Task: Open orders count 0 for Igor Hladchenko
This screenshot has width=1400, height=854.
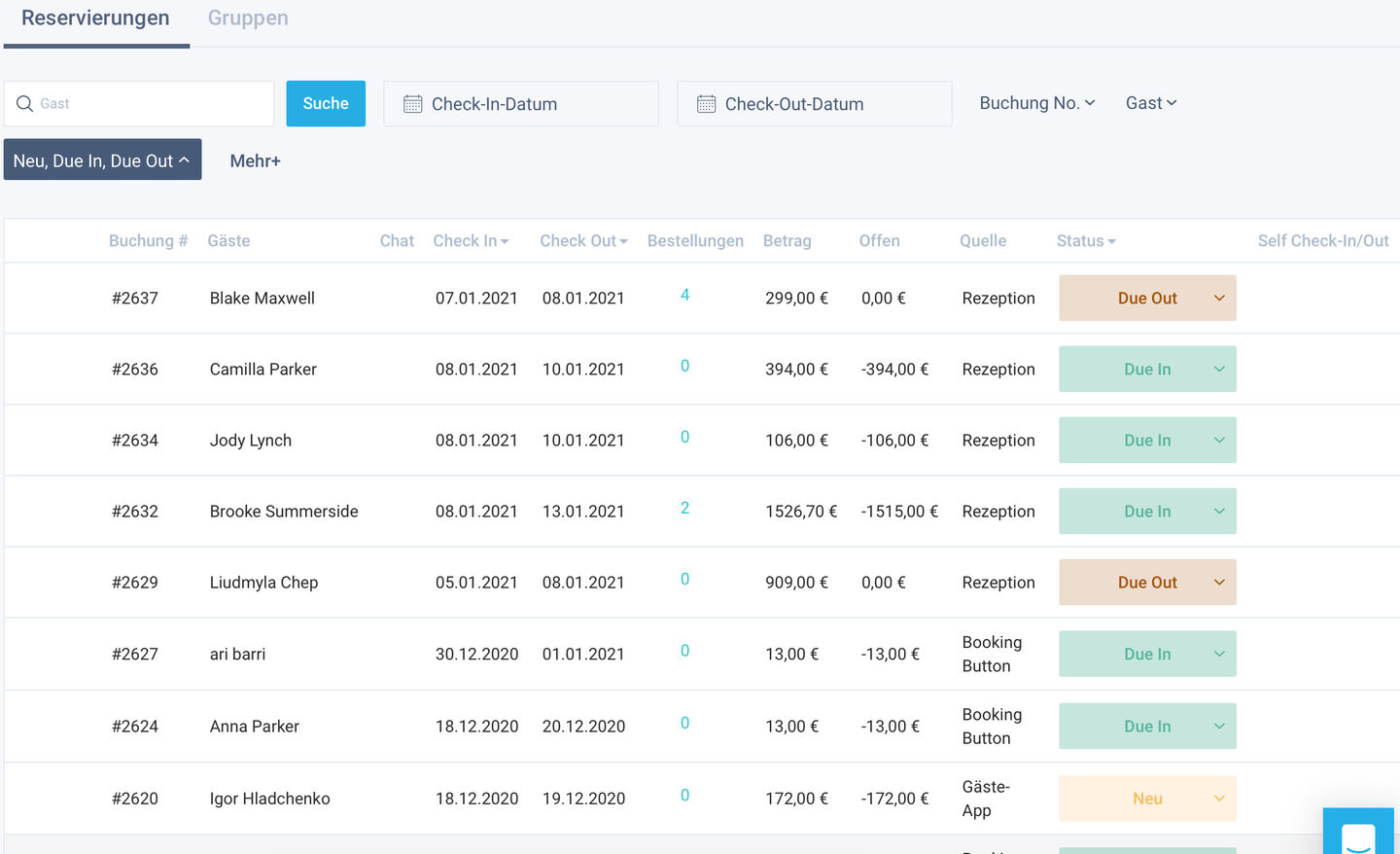Action: coord(684,795)
